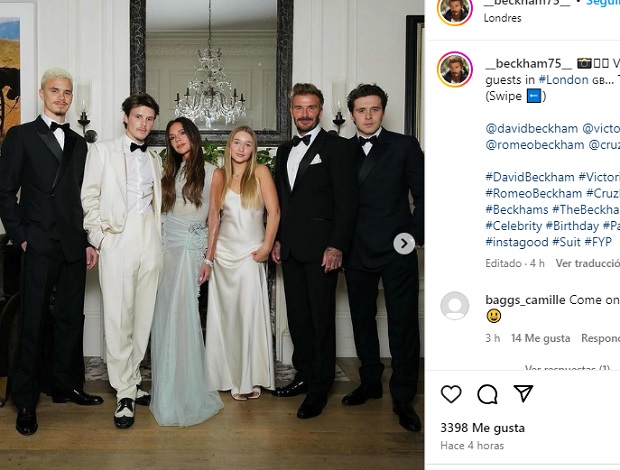
Task: Show the translation with Ver traducción
Action: tap(588, 263)
